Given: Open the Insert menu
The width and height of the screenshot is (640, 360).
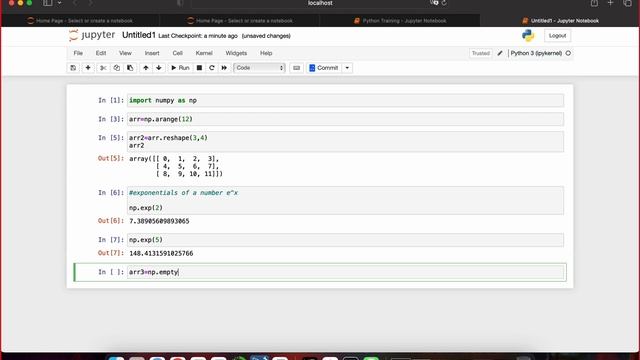Looking at the screenshot, I should coord(152,53).
